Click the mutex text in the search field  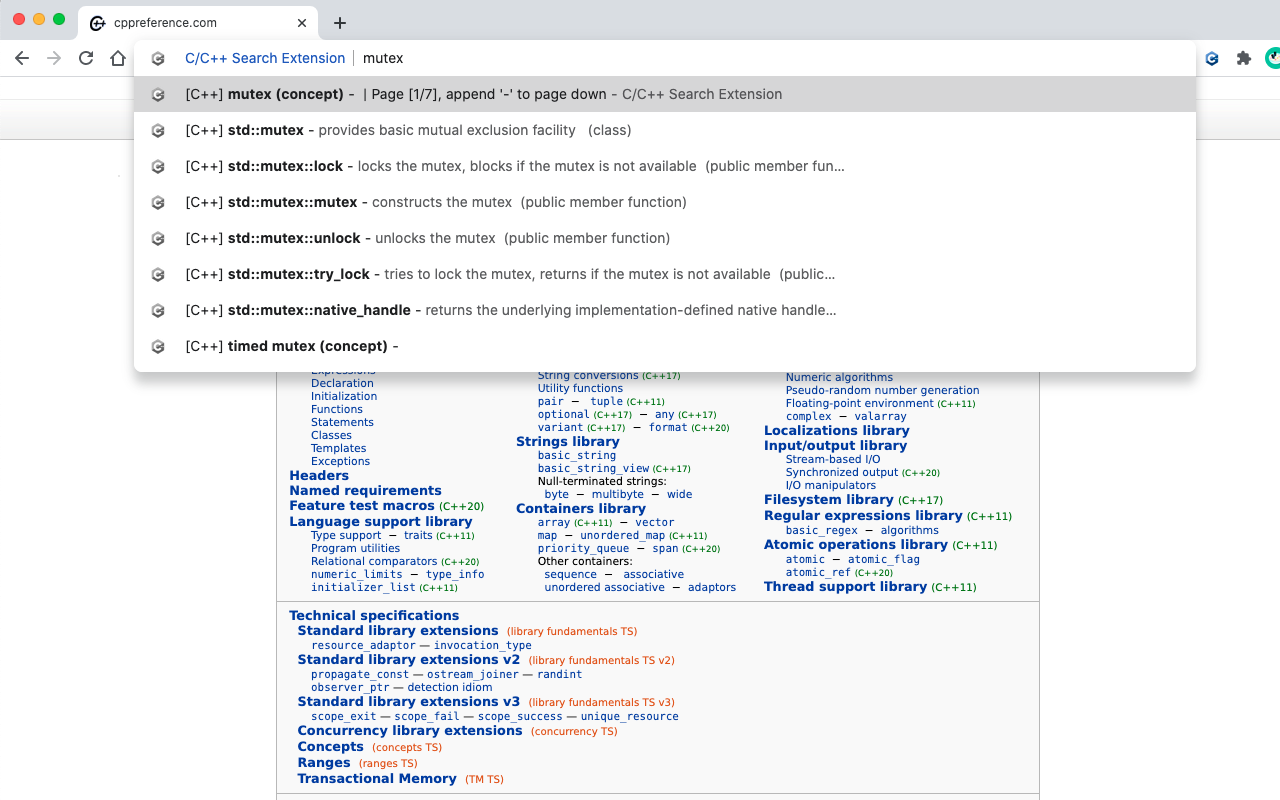[x=383, y=58]
